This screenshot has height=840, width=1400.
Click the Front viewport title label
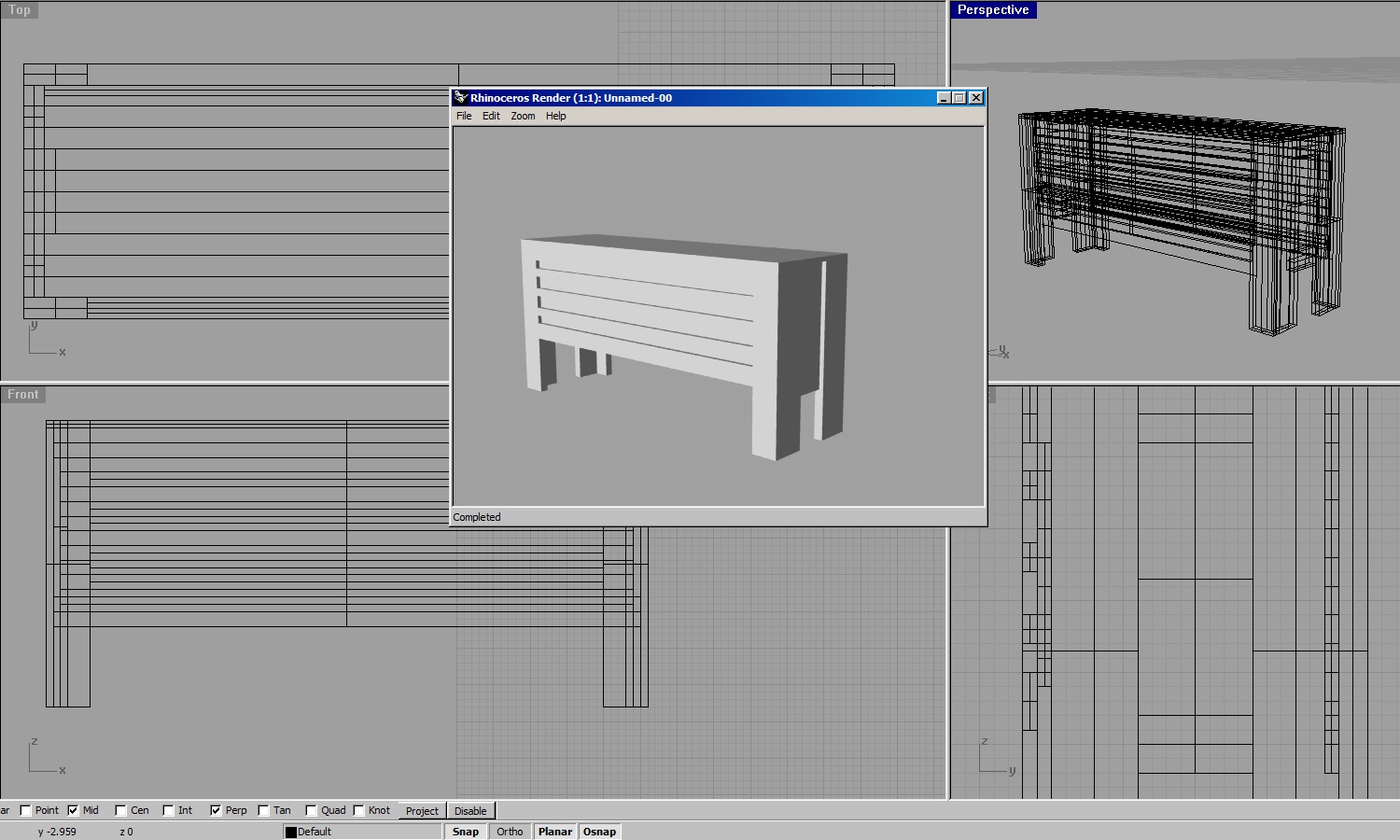23,395
